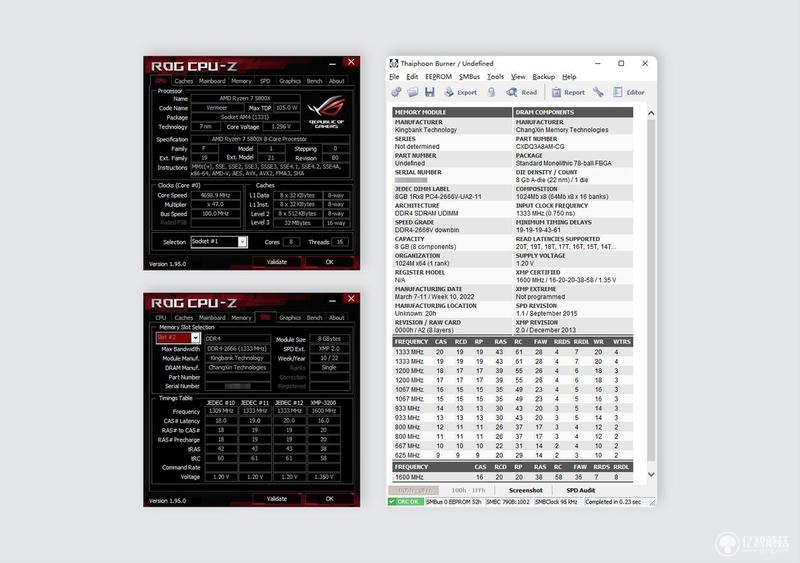Viewport: 800px width, 563px height.
Task: Click the Export toolbar icon
Action: (x=460, y=92)
